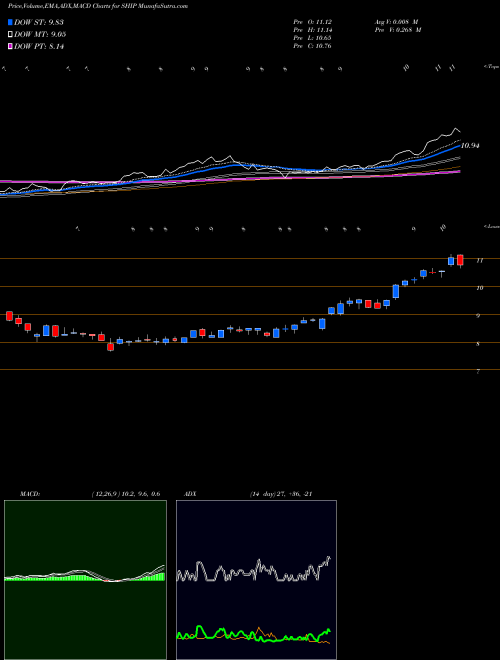
Task: Select the 'DOW MT: 9.03' legend text
Action: [x=40, y=35]
